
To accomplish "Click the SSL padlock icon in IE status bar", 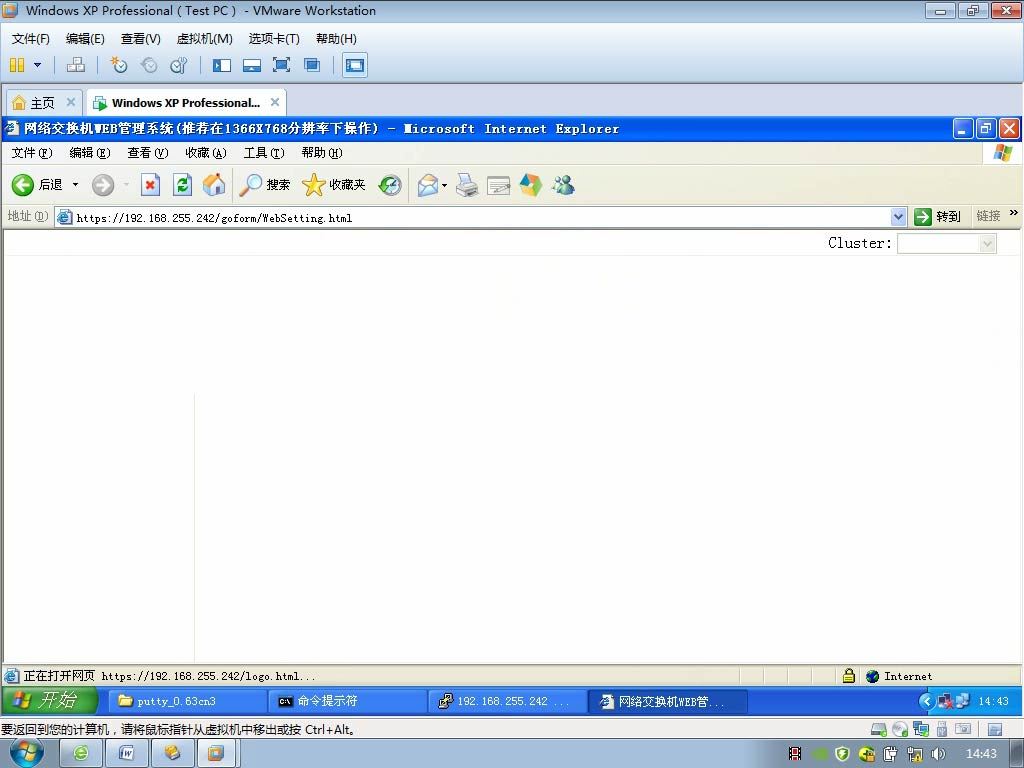I will tap(848, 676).
